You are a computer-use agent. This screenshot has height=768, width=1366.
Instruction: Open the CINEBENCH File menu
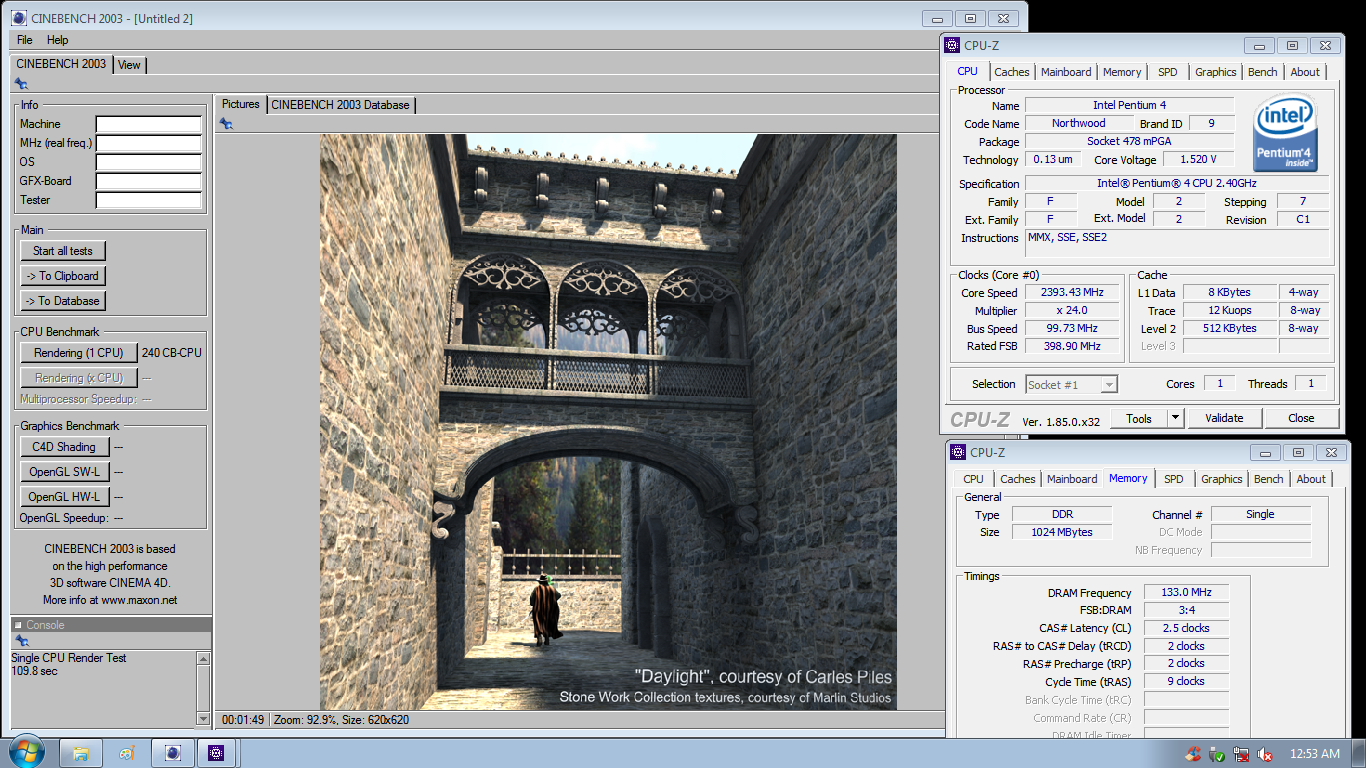point(25,40)
